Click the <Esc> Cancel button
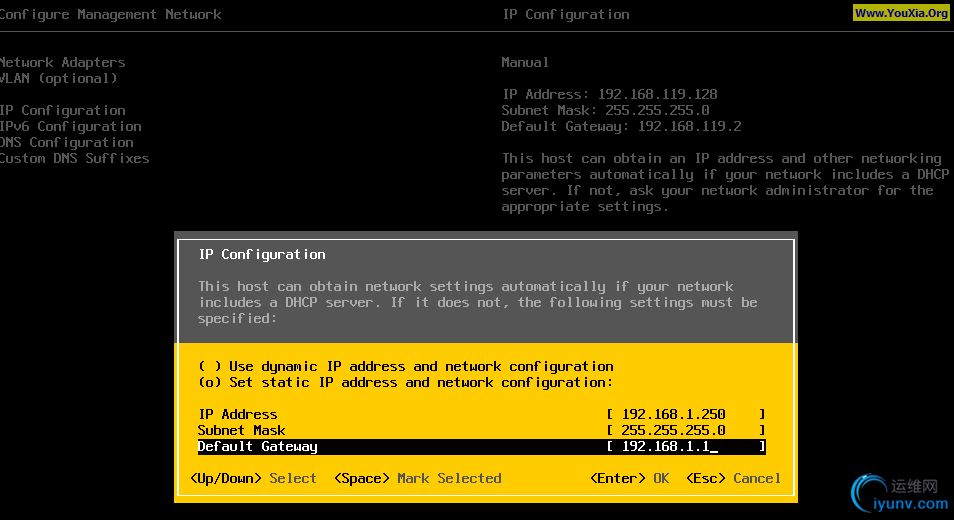The image size is (954, 520). [x=733, y=478]
